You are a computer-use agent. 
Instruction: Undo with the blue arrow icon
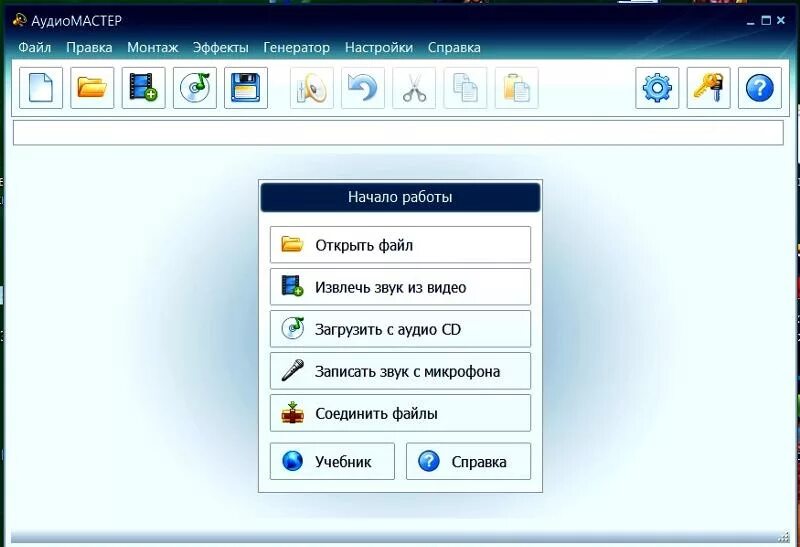click(363, 88)
